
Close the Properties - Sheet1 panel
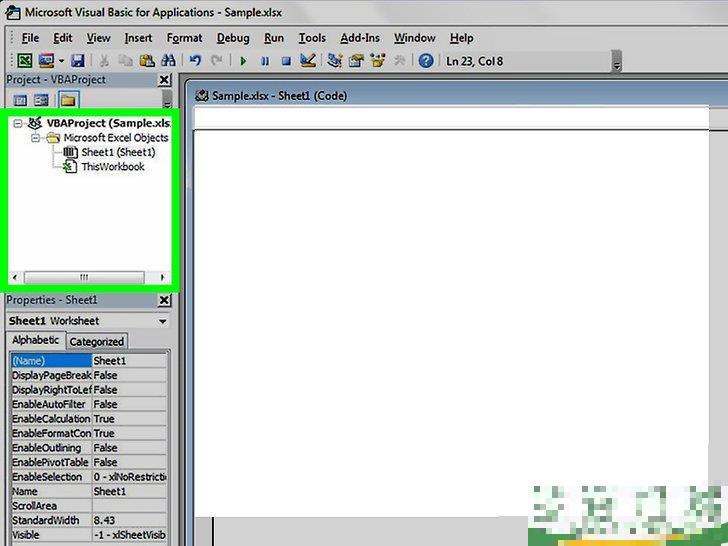(164, 300)
